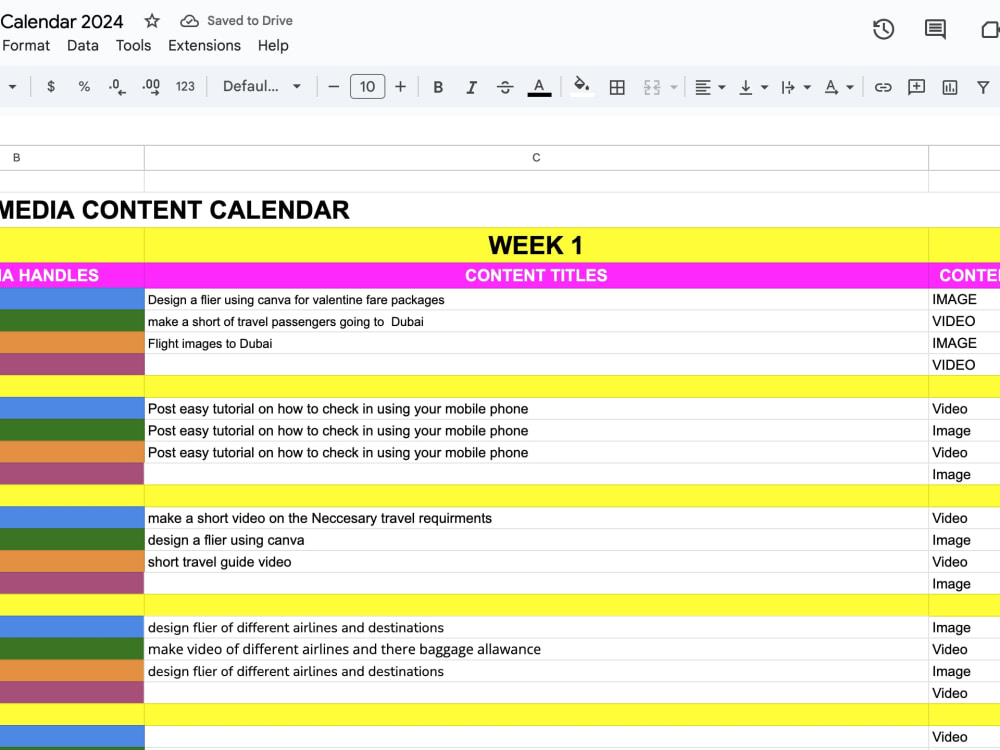
Task: Select 'make a short of travel passengers' cell
Action: pos(536,321)
